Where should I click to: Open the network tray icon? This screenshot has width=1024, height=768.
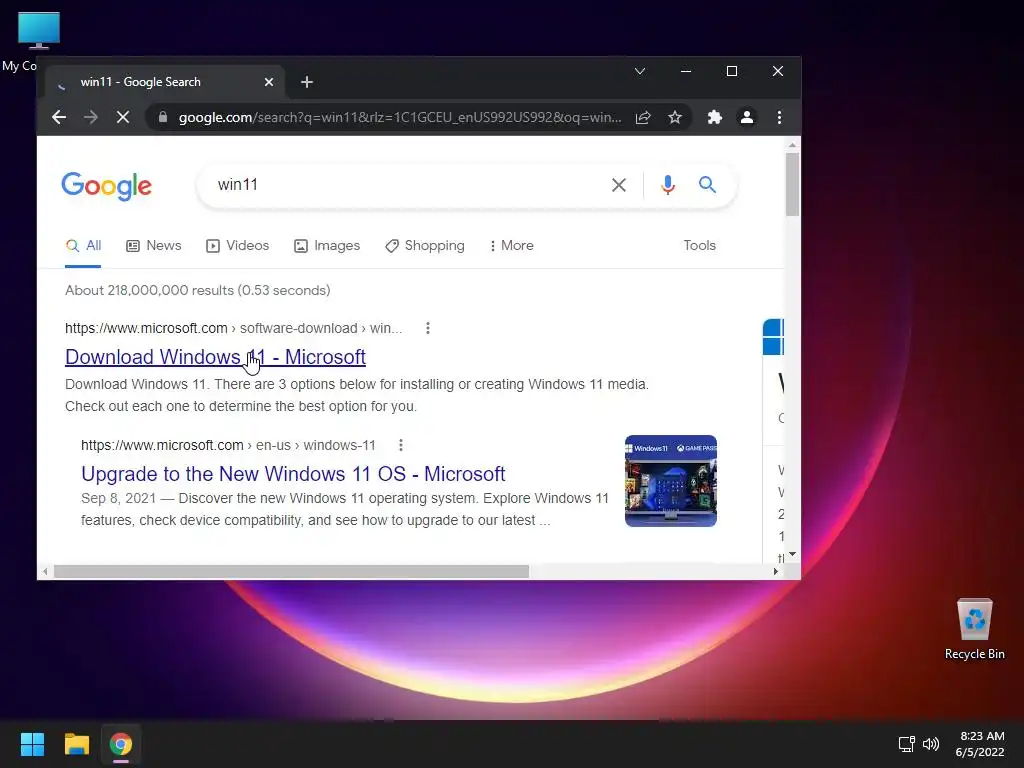point(906,744)
